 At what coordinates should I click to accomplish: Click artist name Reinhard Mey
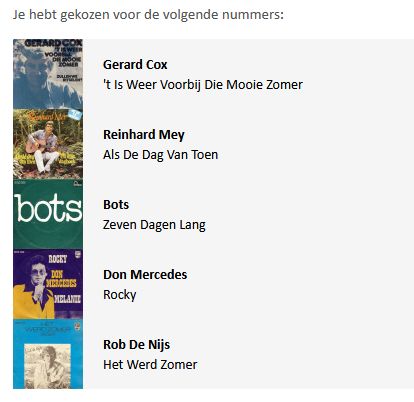(144, 135)
